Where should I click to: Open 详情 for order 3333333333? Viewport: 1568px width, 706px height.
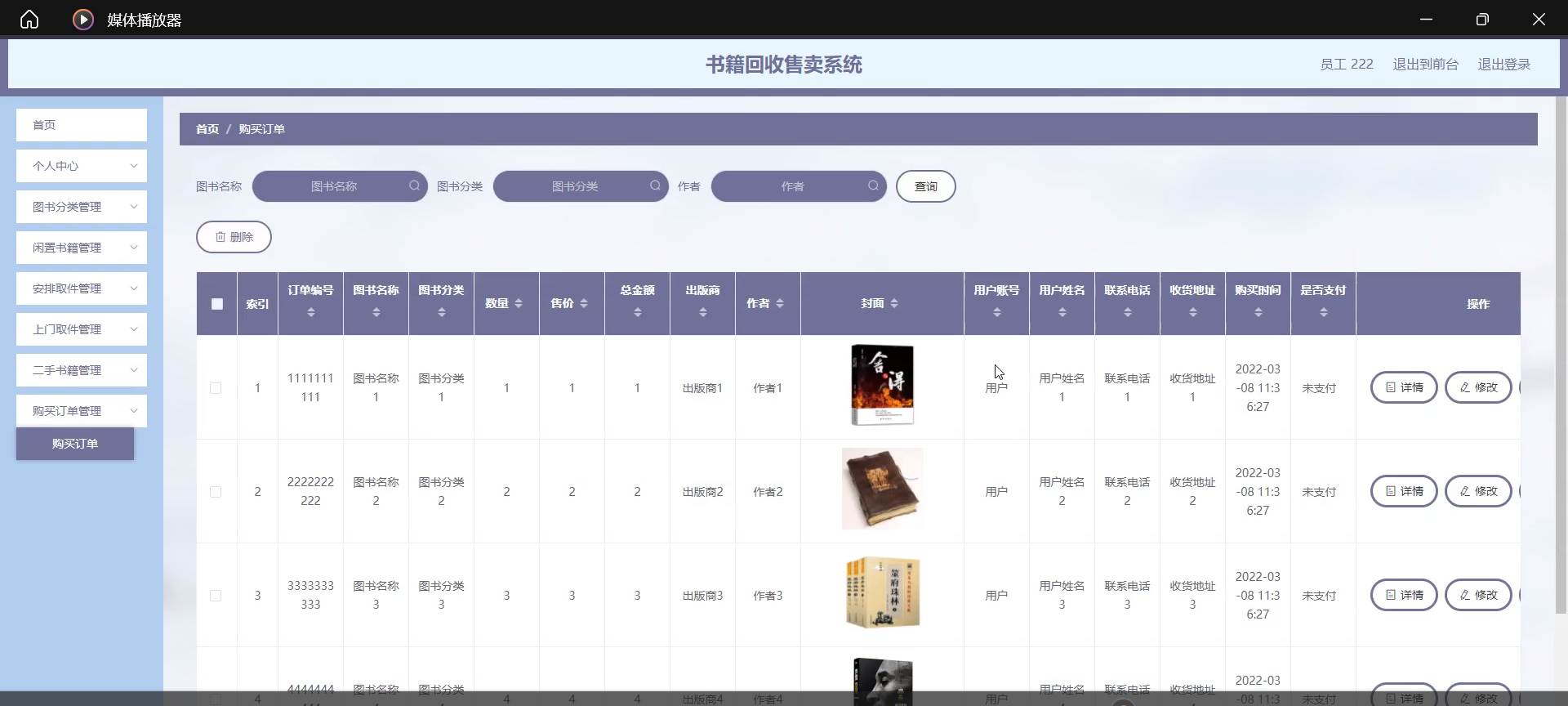click(x=1404, y=595)
